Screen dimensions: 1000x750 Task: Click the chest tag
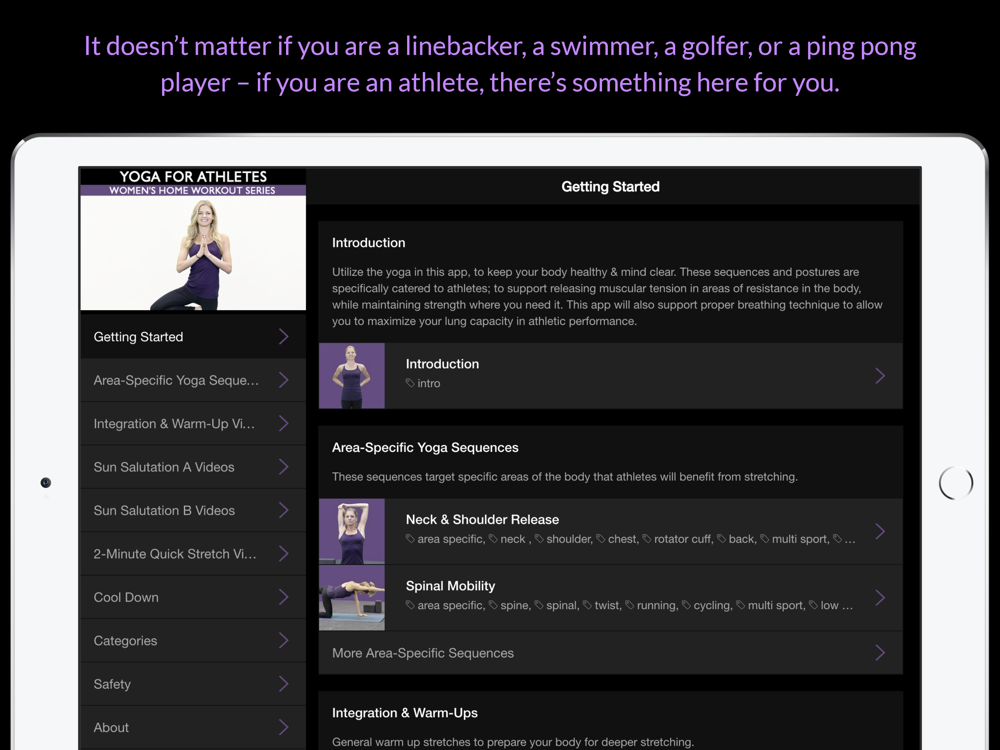[617, 539]
